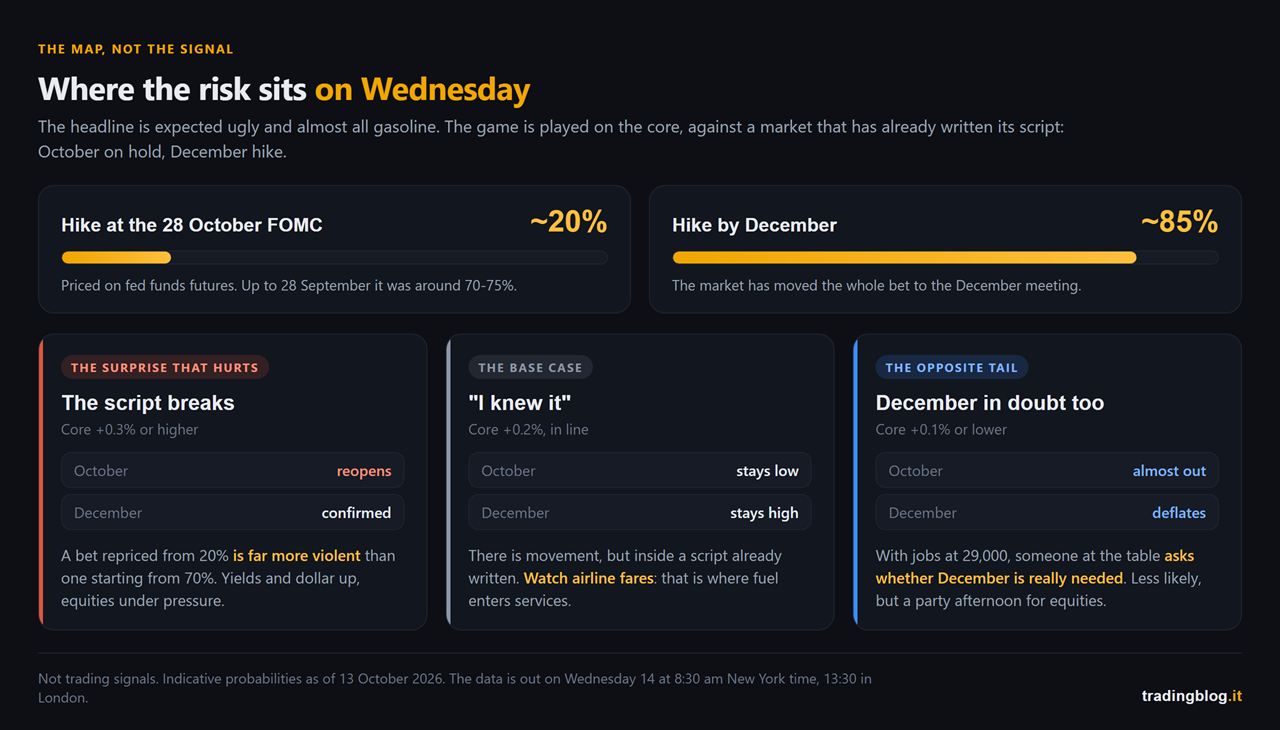Click the October stays low row

640,470
